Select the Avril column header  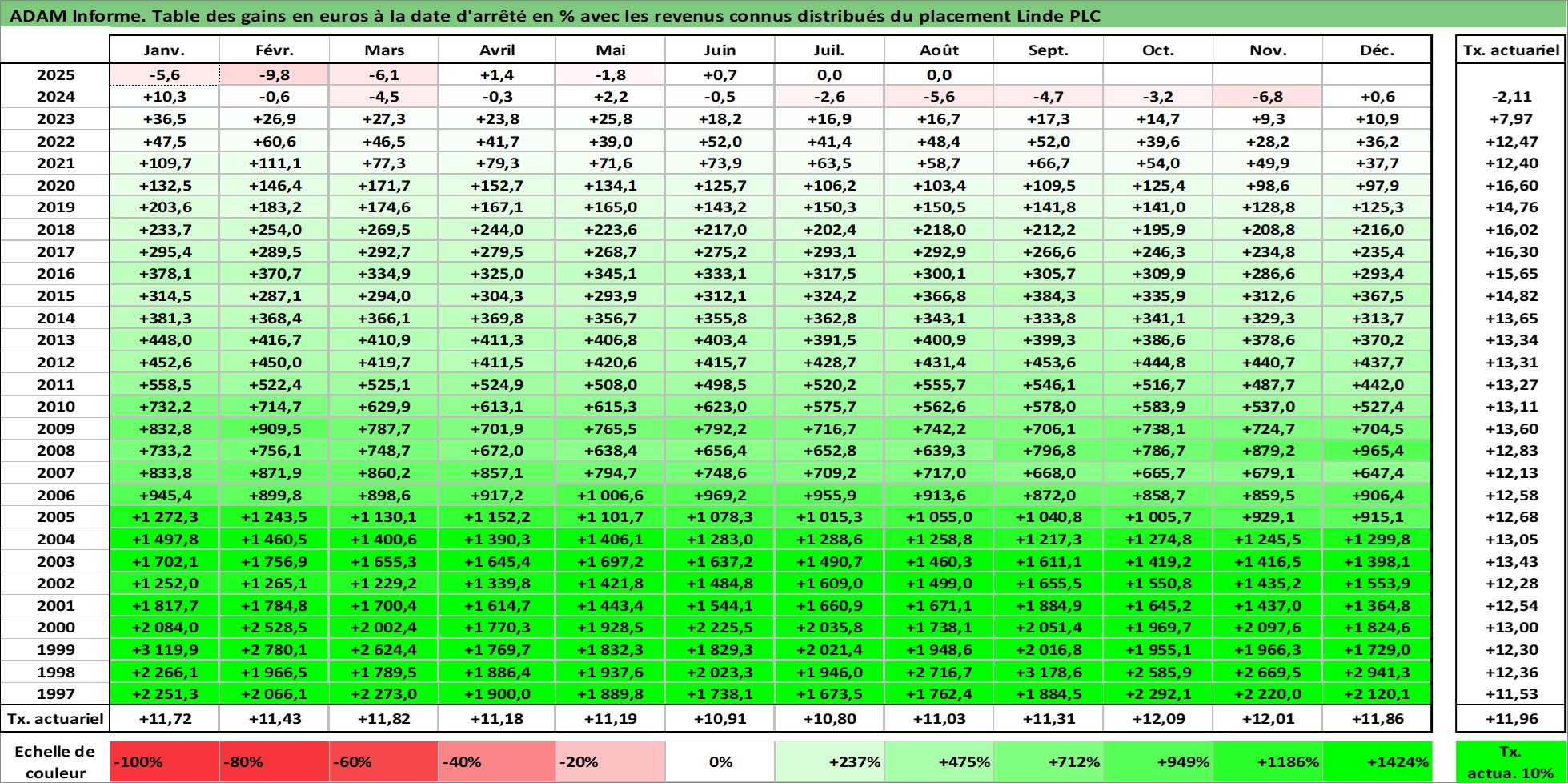tap(497, 50)
